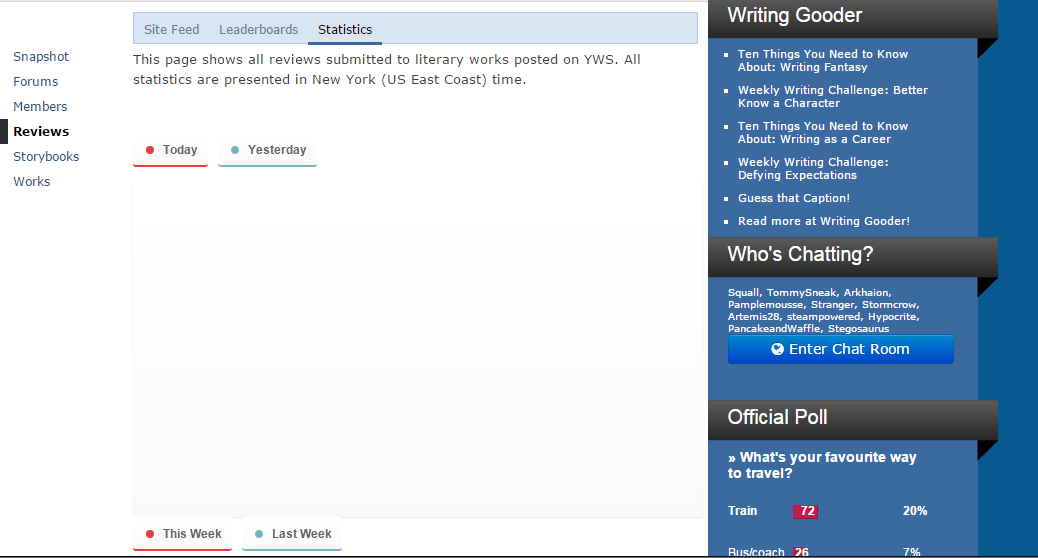This screenshot has height=558, width=1038.
Task: Toggle the Last Week series
Action: tap(292, 534)
